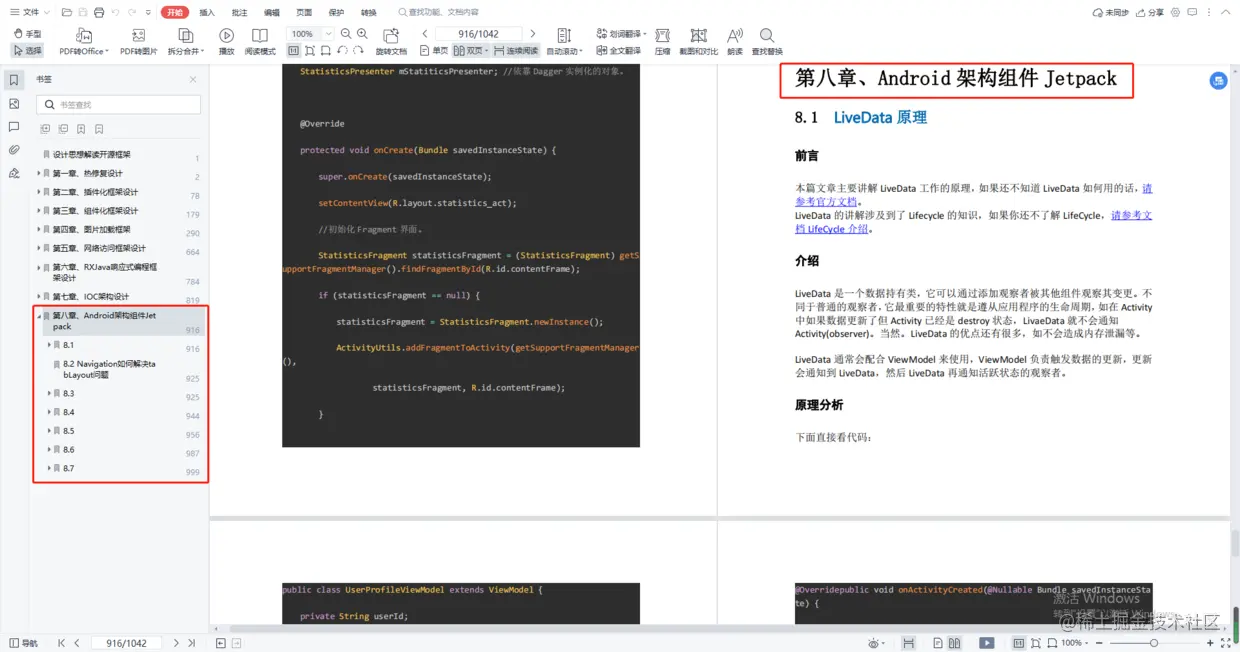Switch to 插入 ribbon tab
This screenshot has height=652, width=1240.
(207, 12)
